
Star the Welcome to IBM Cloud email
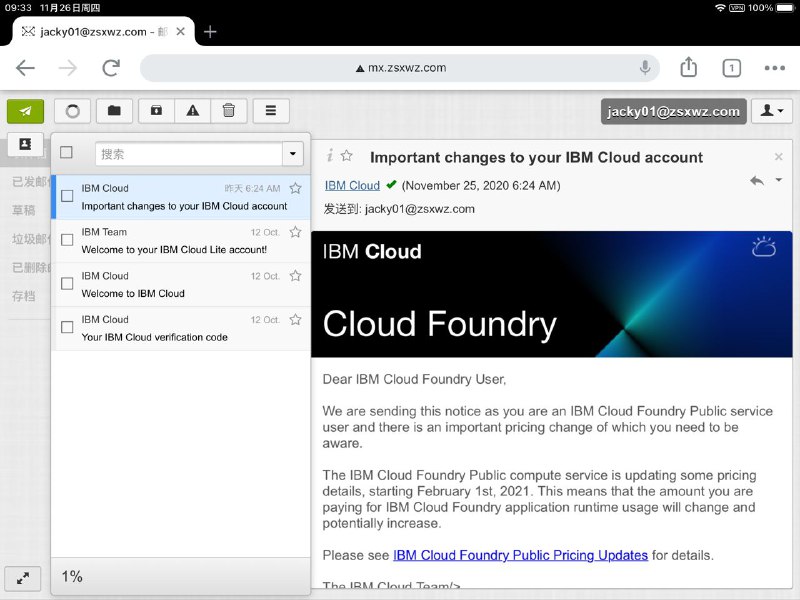(x=295, y=276)
